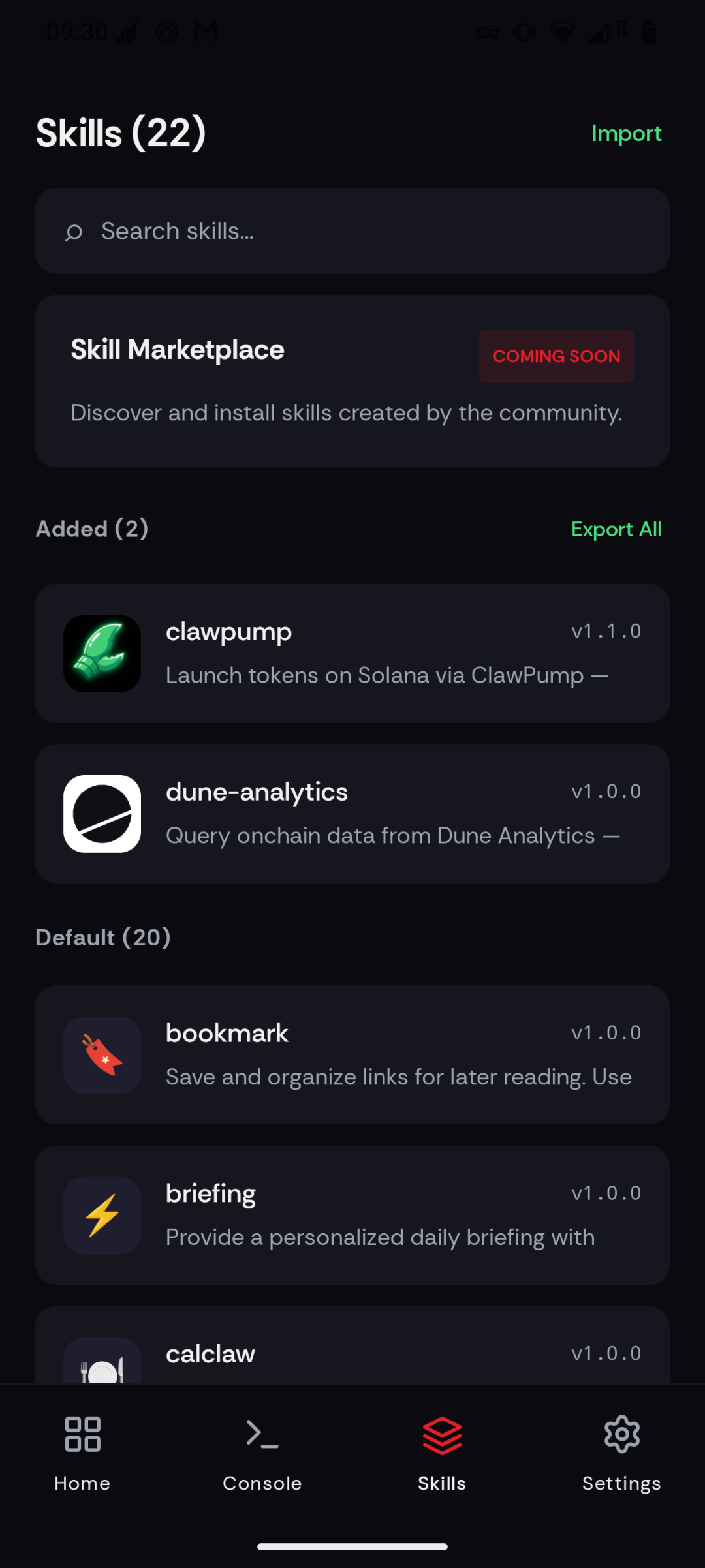
Task: Open the clawpump green claw icon
Action: [102, 653]
